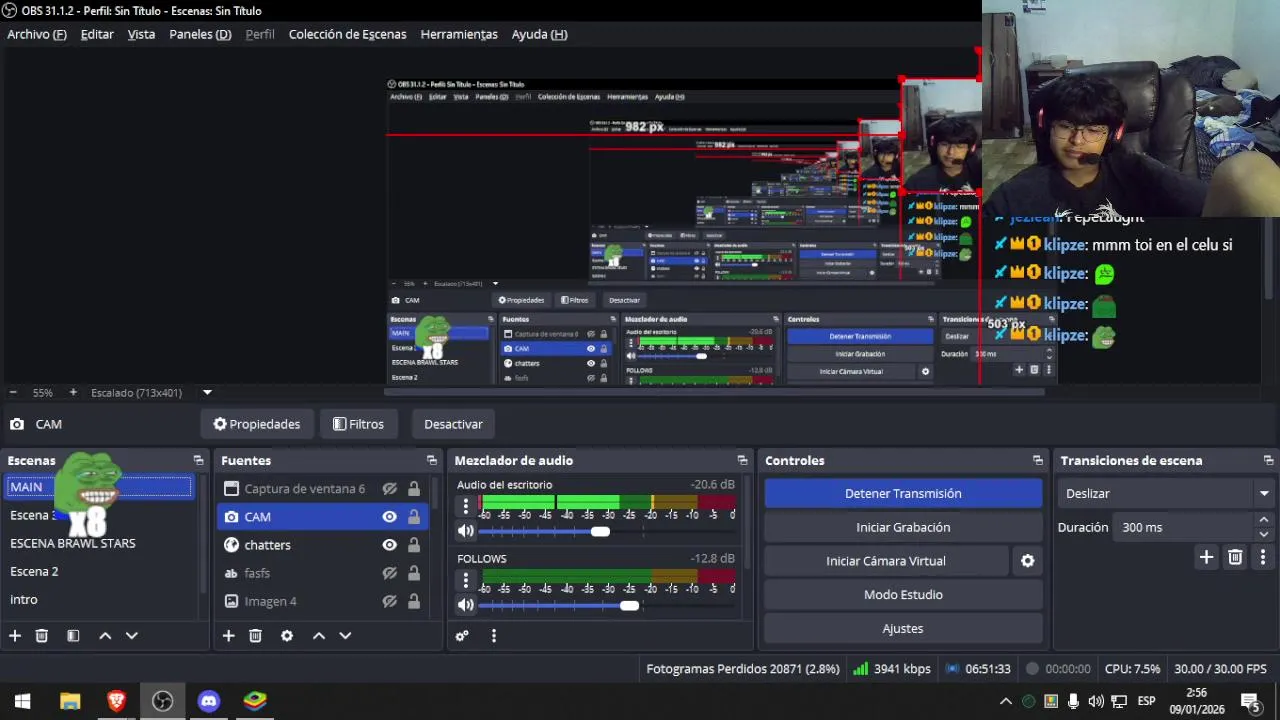Image resolution: width=1280 pixels, height=720 pixels.
Task: Remove selected scene with trash icon
Action: pos(42,636)
